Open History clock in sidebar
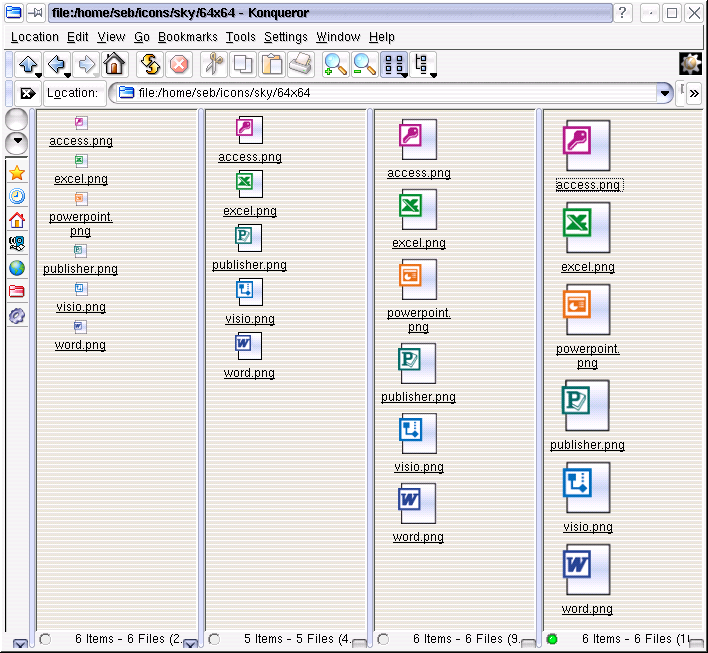The image size is (708, 653). point(17,196)
